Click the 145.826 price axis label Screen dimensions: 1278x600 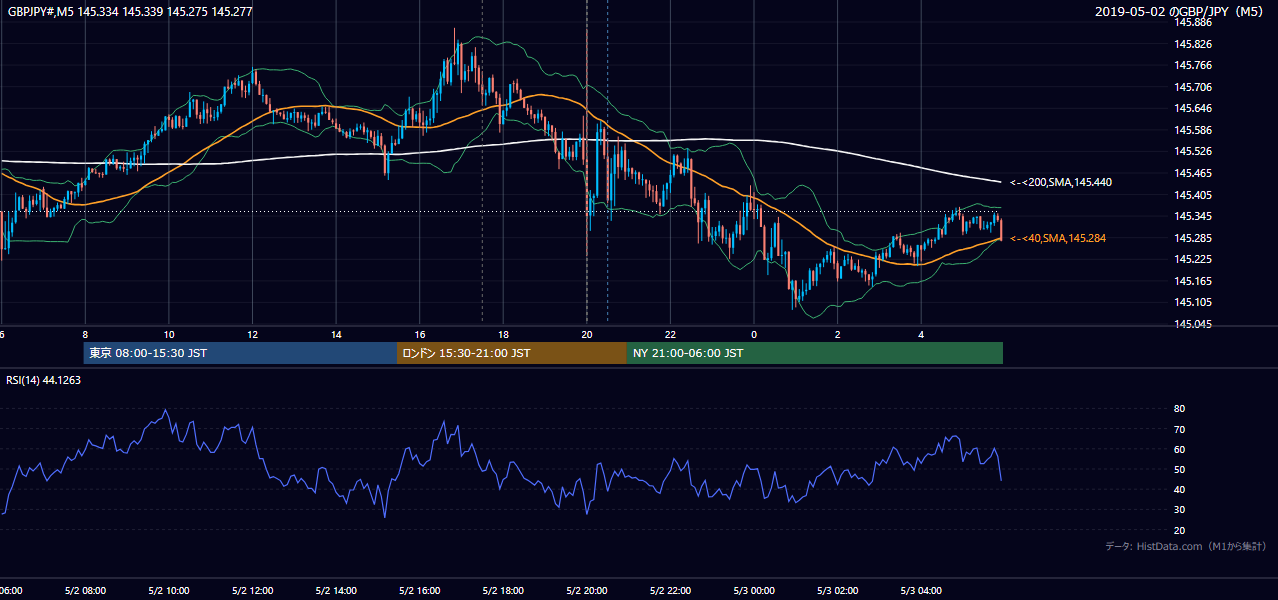1192,44
